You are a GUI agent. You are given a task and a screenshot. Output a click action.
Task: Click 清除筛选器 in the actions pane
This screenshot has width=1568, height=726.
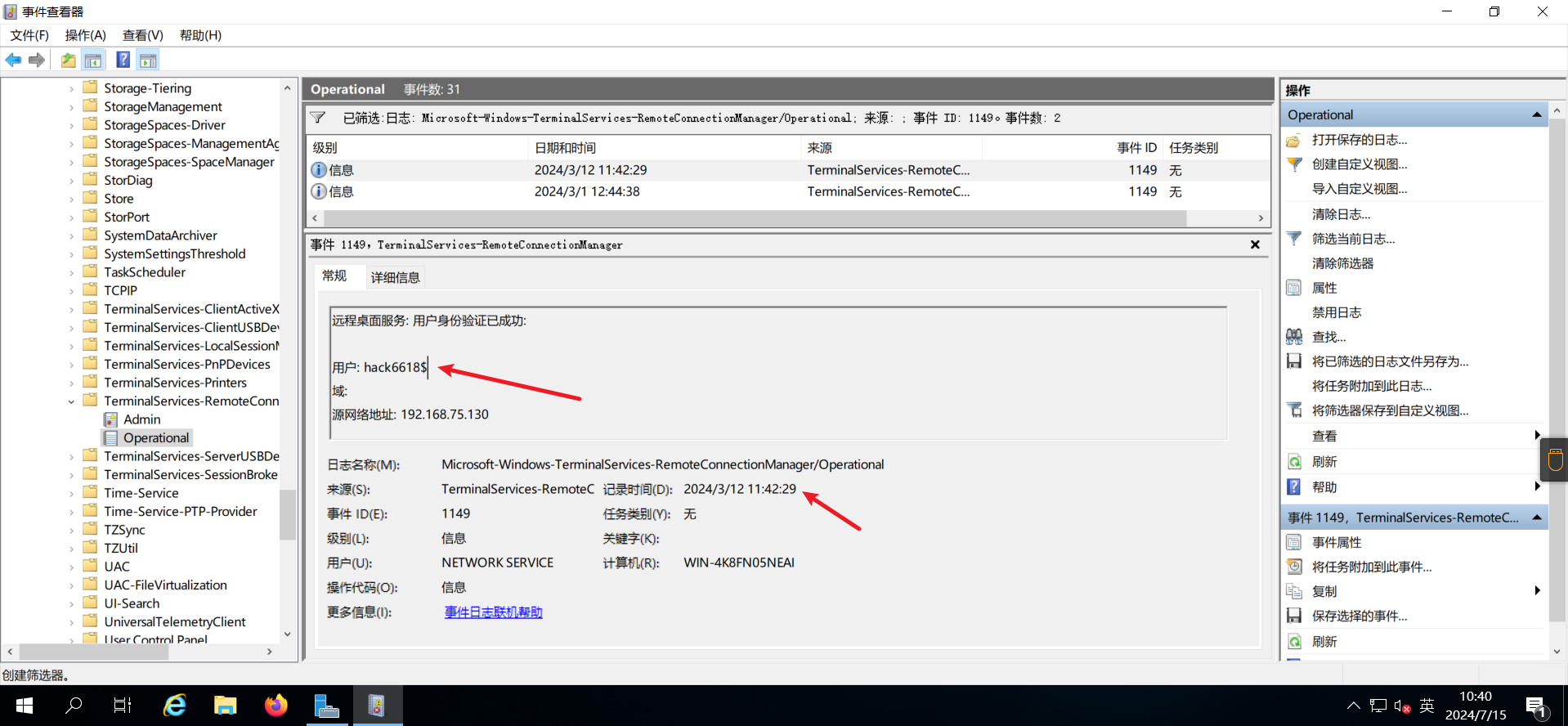pos(1342,263)
